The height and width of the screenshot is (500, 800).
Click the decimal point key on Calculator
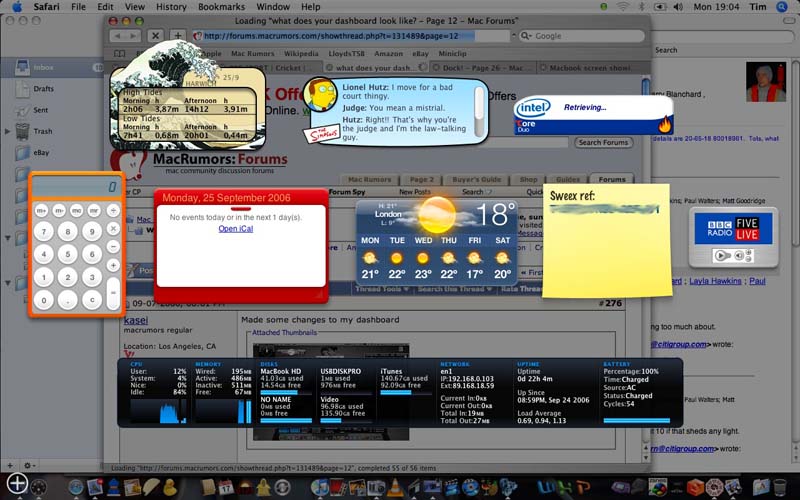click(x=67, y=300)
